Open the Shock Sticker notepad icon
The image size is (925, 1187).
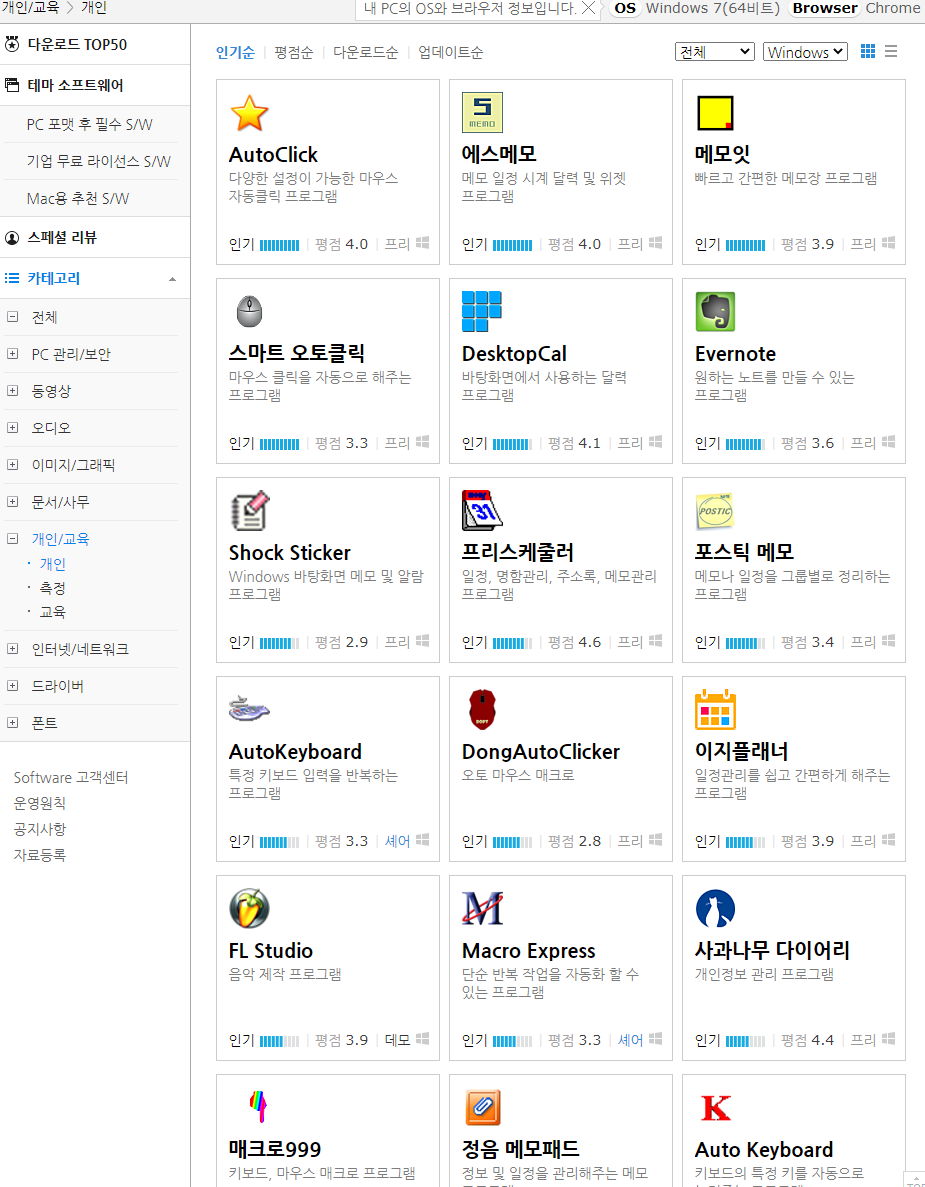point(249,510)
